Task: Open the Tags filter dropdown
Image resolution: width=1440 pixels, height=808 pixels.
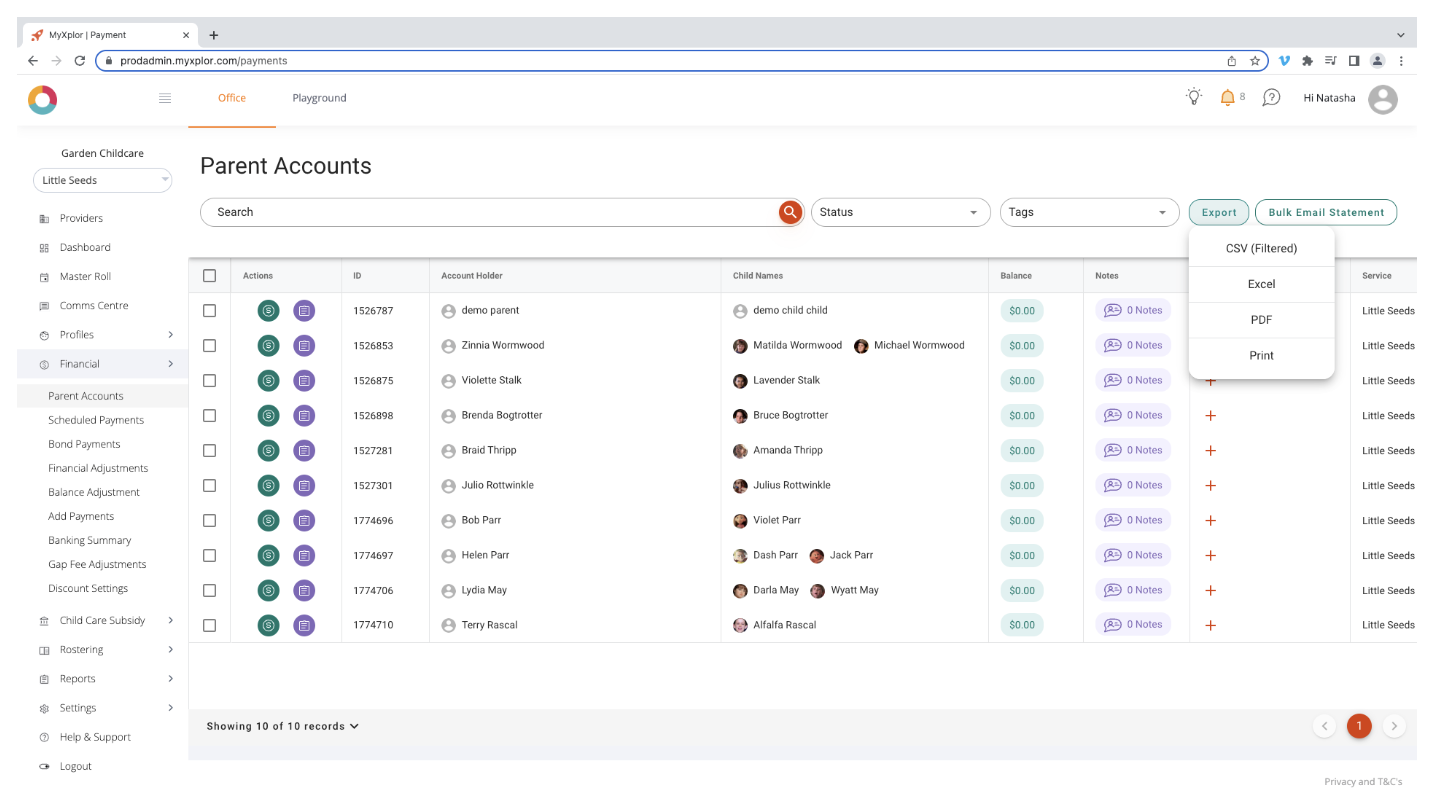Action: click(1089, 211)
